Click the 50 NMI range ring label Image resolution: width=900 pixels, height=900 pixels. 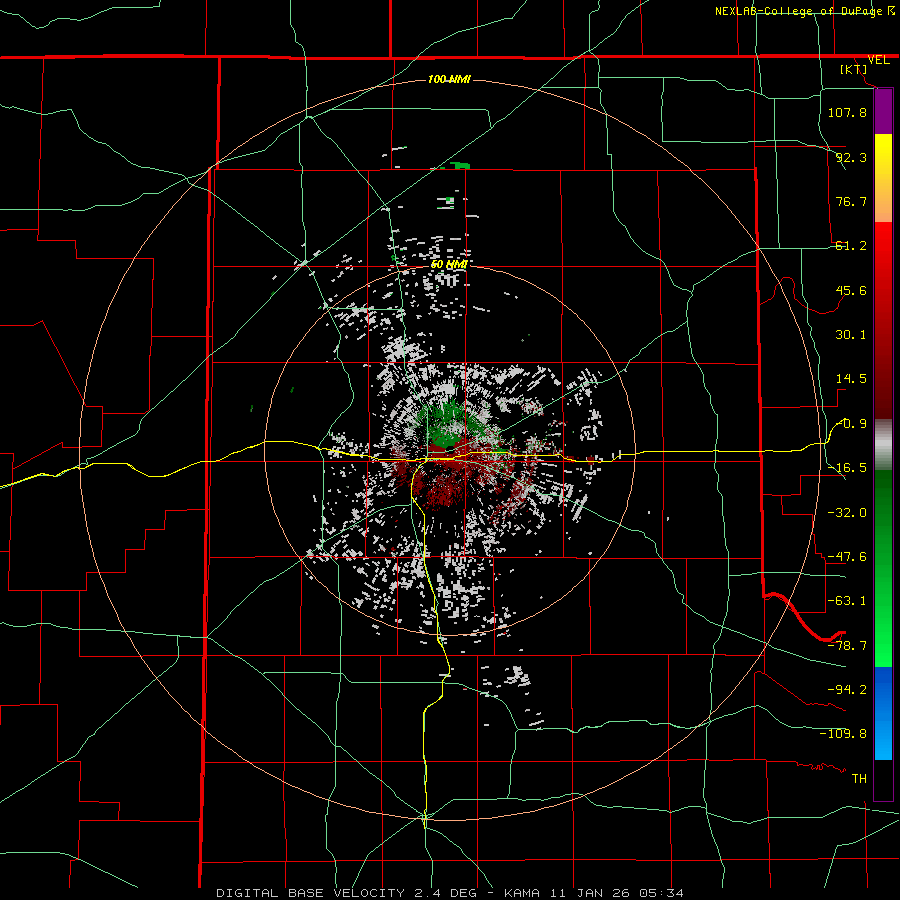449,265
